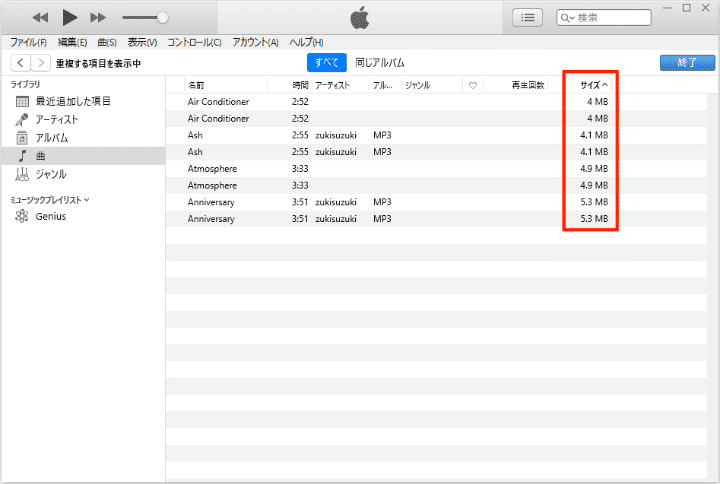This screenshot has height=484, width=720.
Task: Select the すべて tab
Action: pyautogui.click(x=326, y=62)
